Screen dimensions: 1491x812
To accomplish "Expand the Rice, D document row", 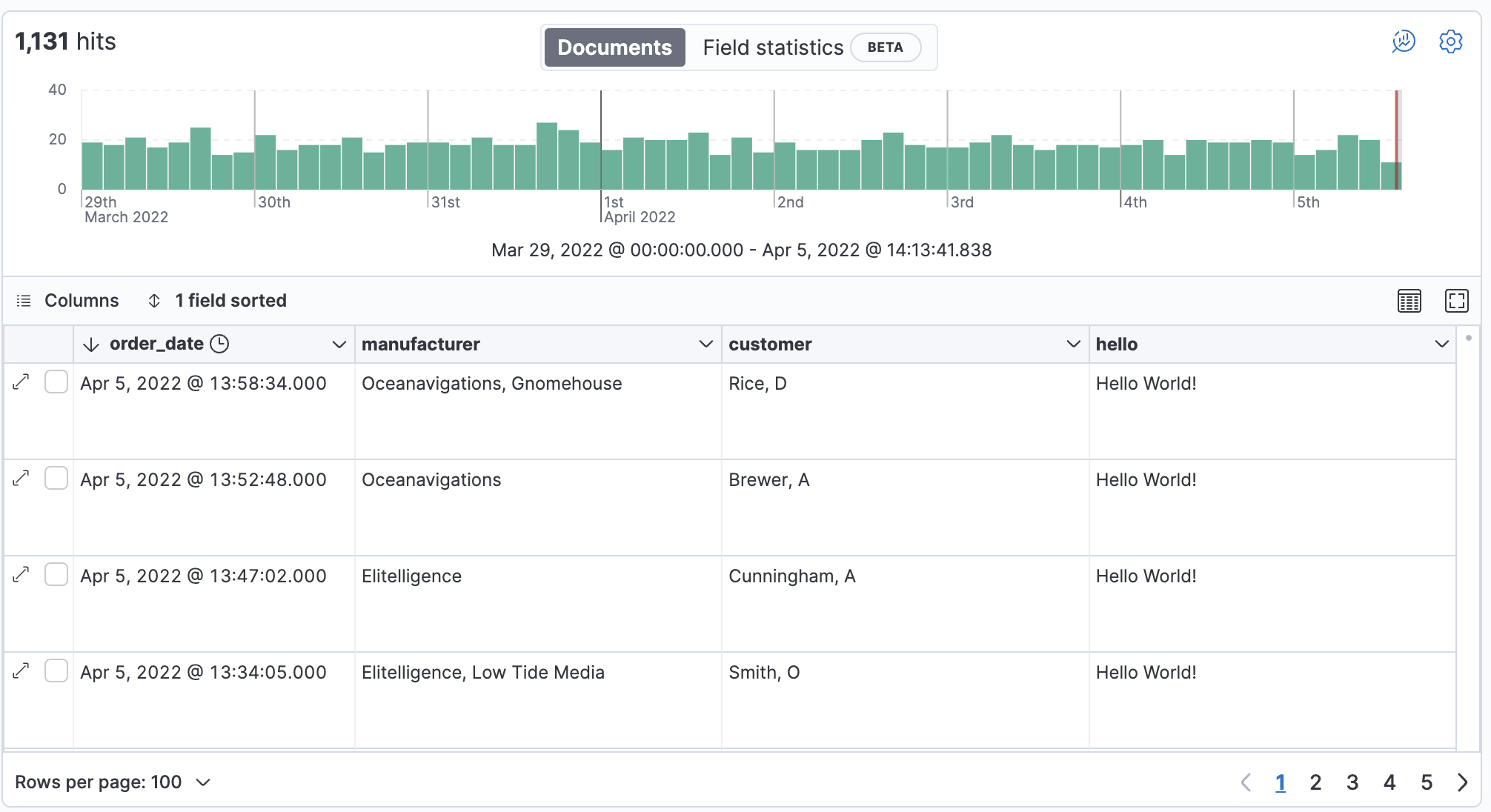I will (x=21, y=382).
